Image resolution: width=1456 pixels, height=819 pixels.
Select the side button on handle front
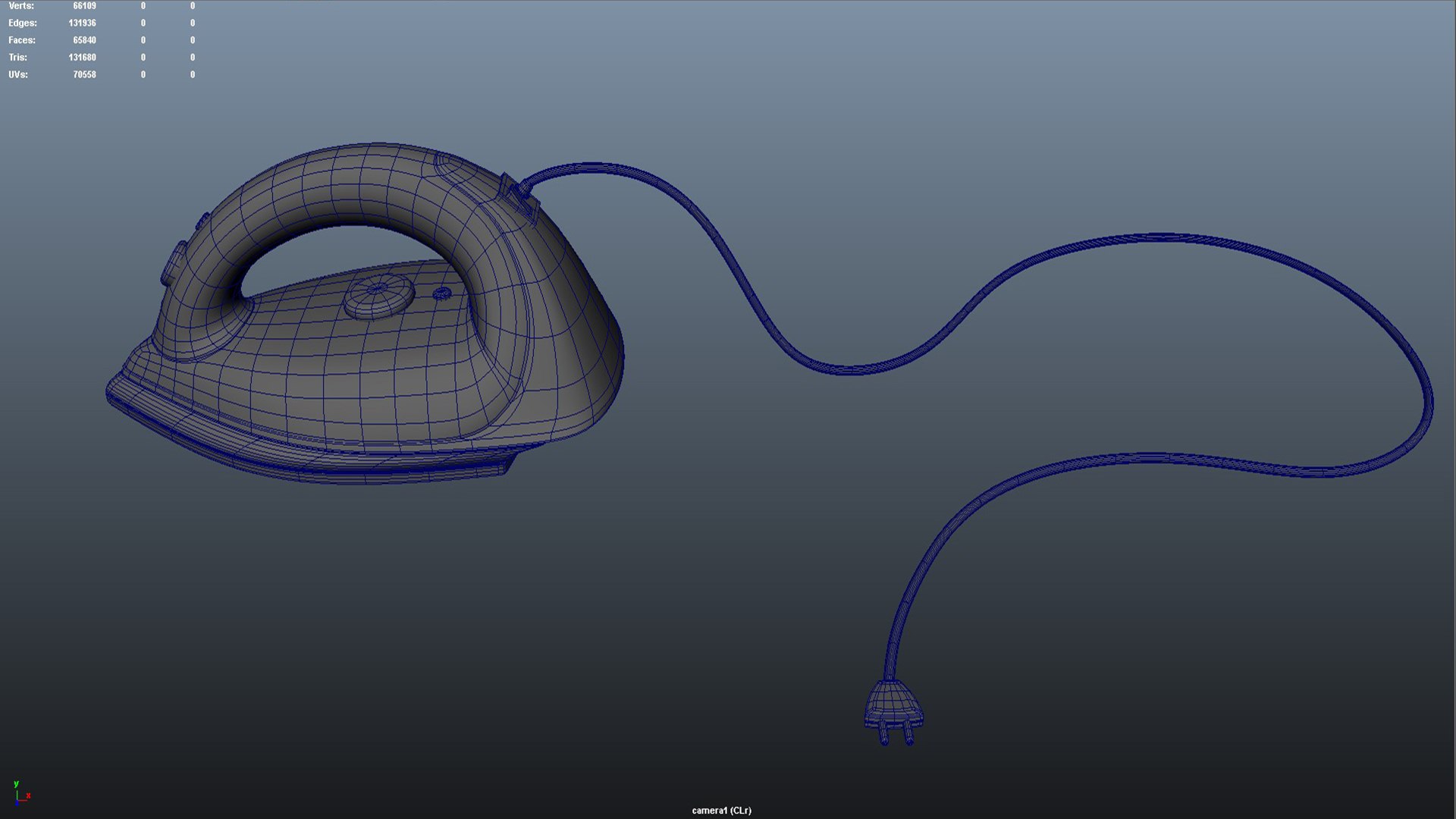[174, 263]
